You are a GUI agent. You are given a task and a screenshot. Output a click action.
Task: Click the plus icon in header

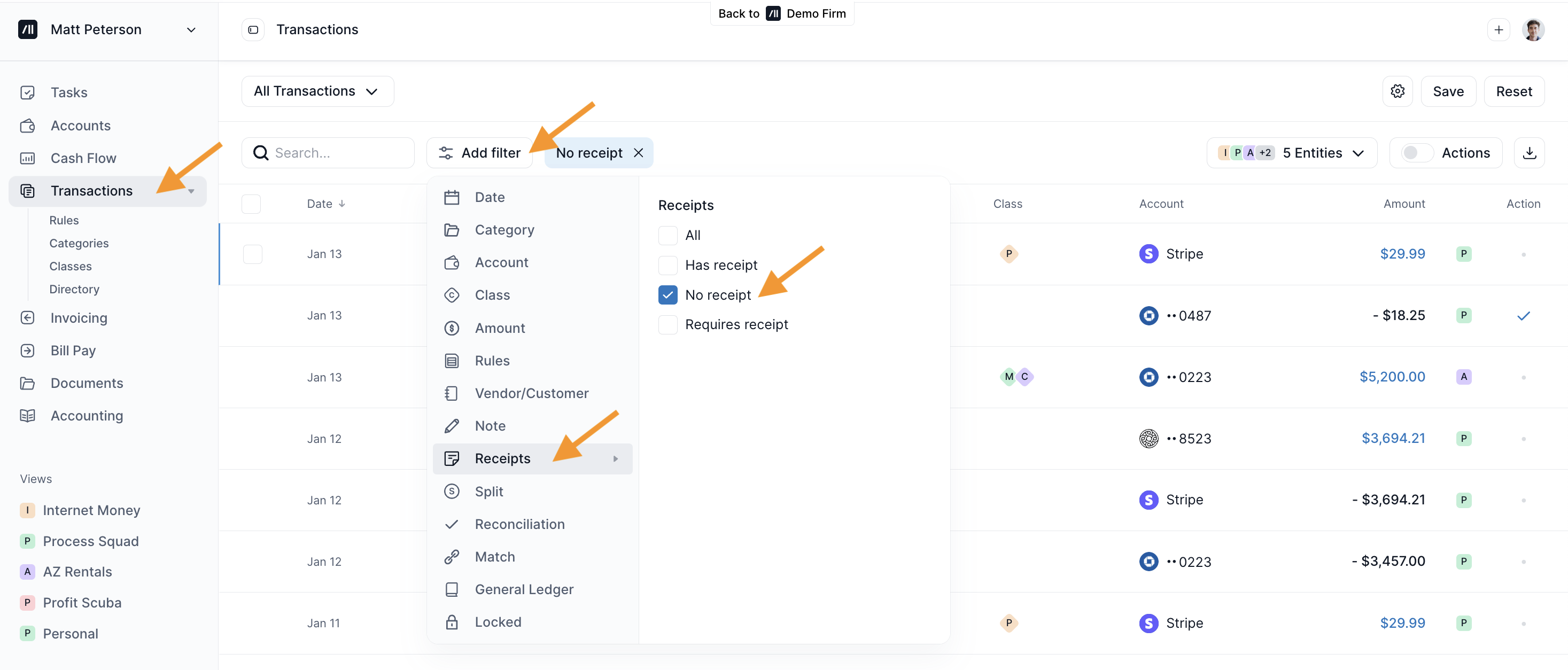(x=1498, y=29)
